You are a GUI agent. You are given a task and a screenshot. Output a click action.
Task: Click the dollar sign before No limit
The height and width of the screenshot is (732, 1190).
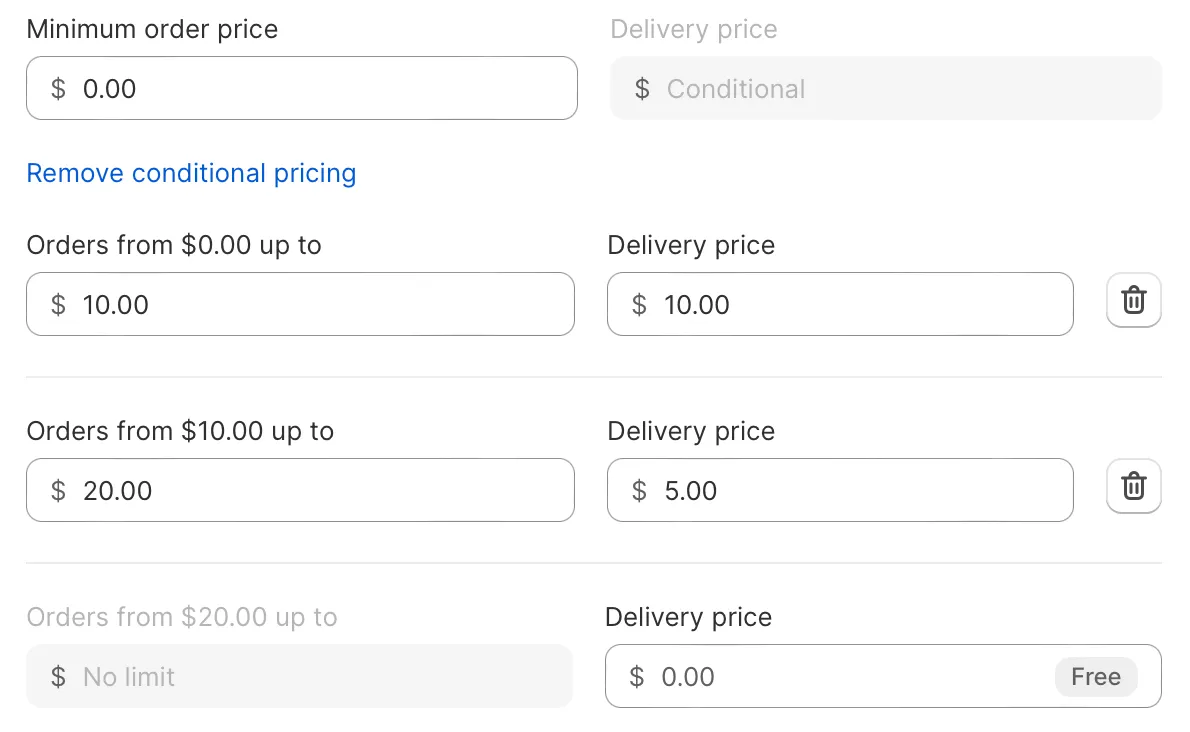point(58,677)
